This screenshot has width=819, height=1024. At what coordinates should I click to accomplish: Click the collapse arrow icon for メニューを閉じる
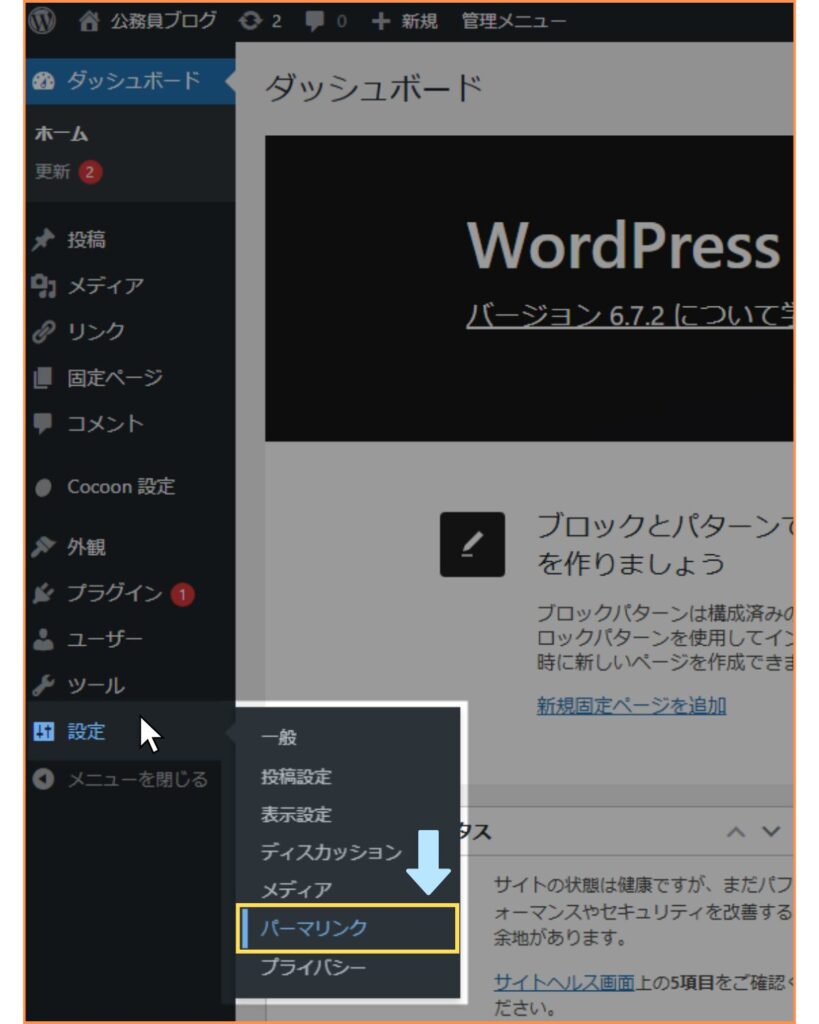click(x=43, y=778)
